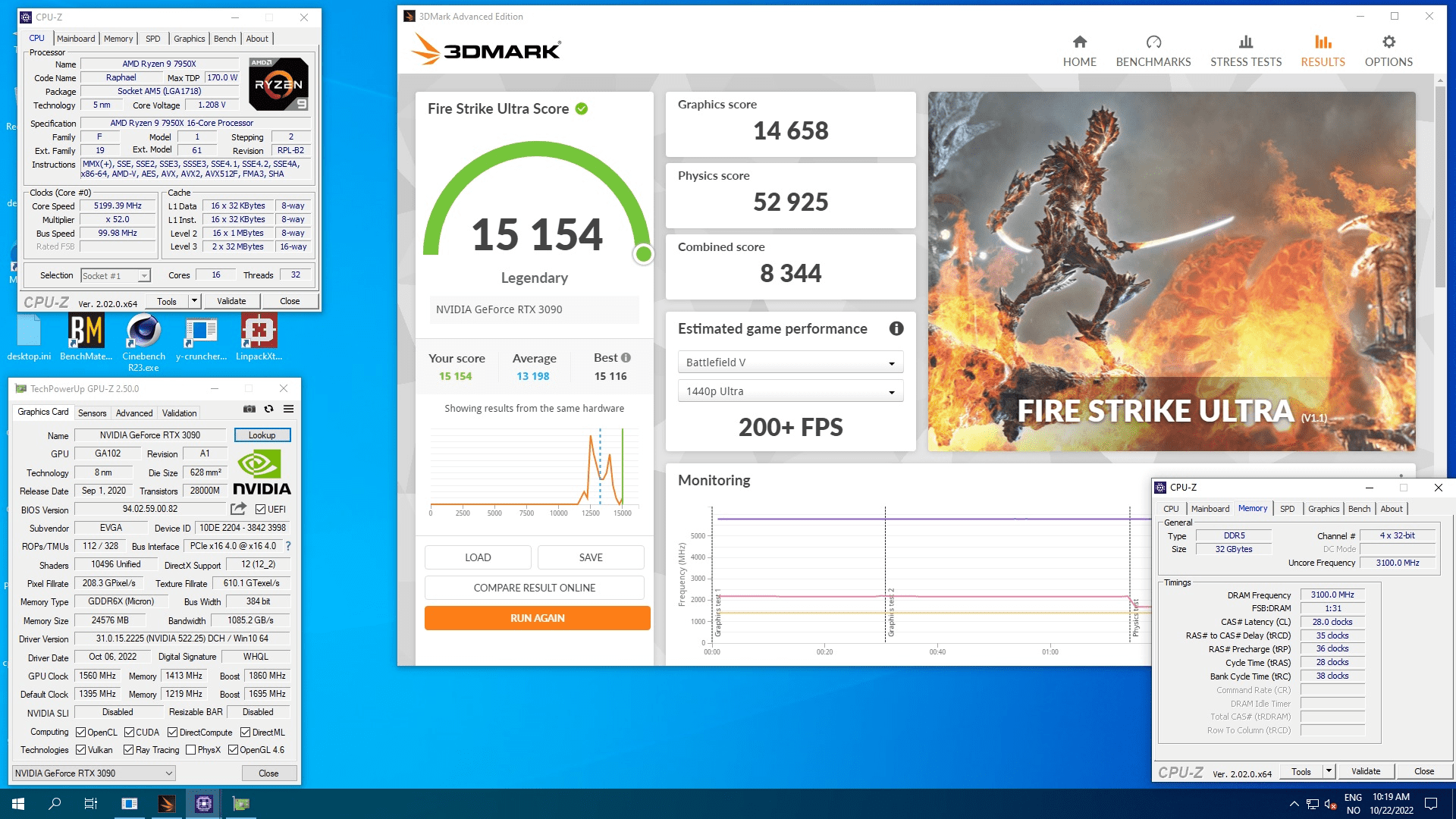1456x819 pixels.
Task: Click the green valid-score check mark
Action: click(x=582, y=108)
